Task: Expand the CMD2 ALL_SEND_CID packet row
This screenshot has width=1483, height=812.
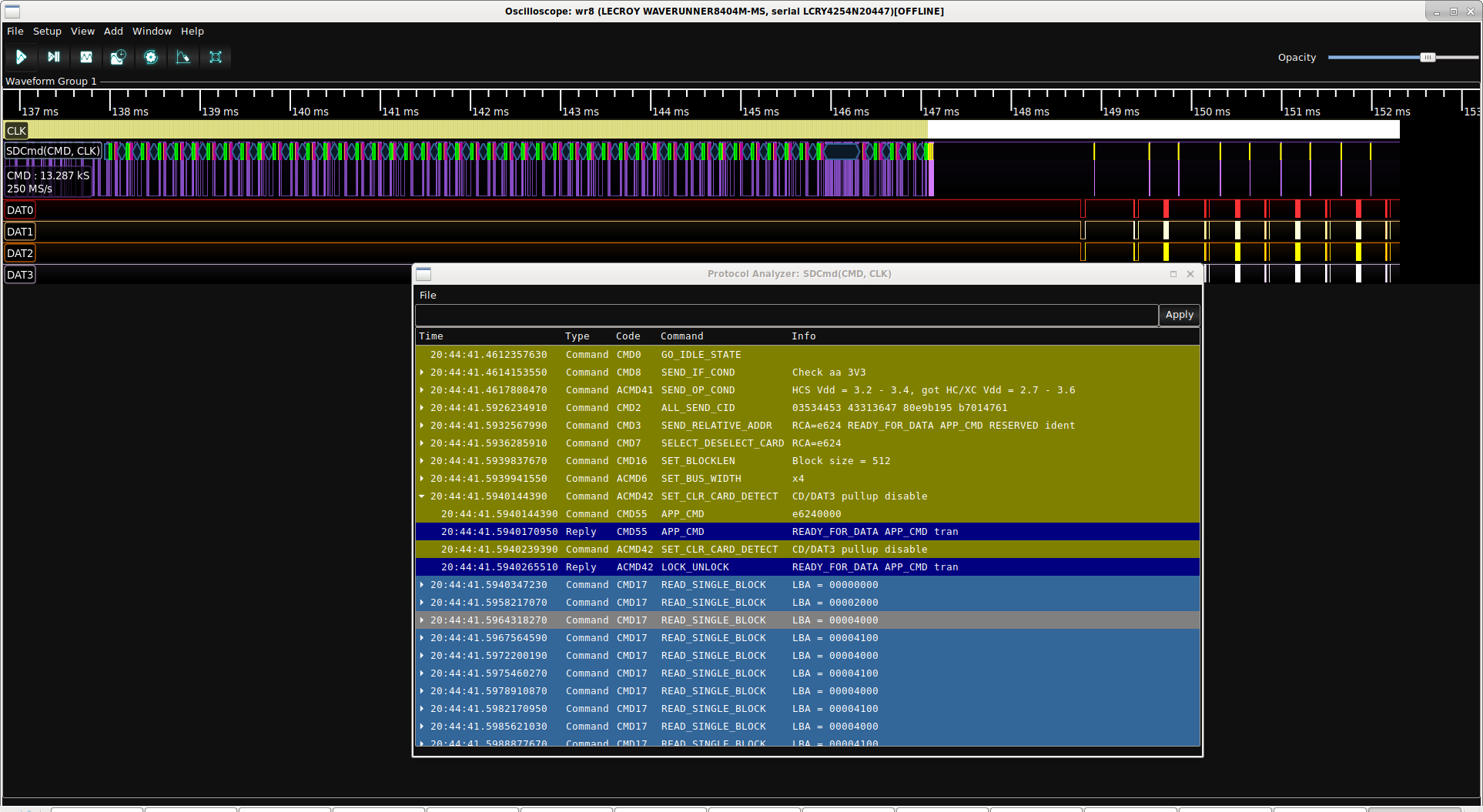Action: click(x=422, y=408)
